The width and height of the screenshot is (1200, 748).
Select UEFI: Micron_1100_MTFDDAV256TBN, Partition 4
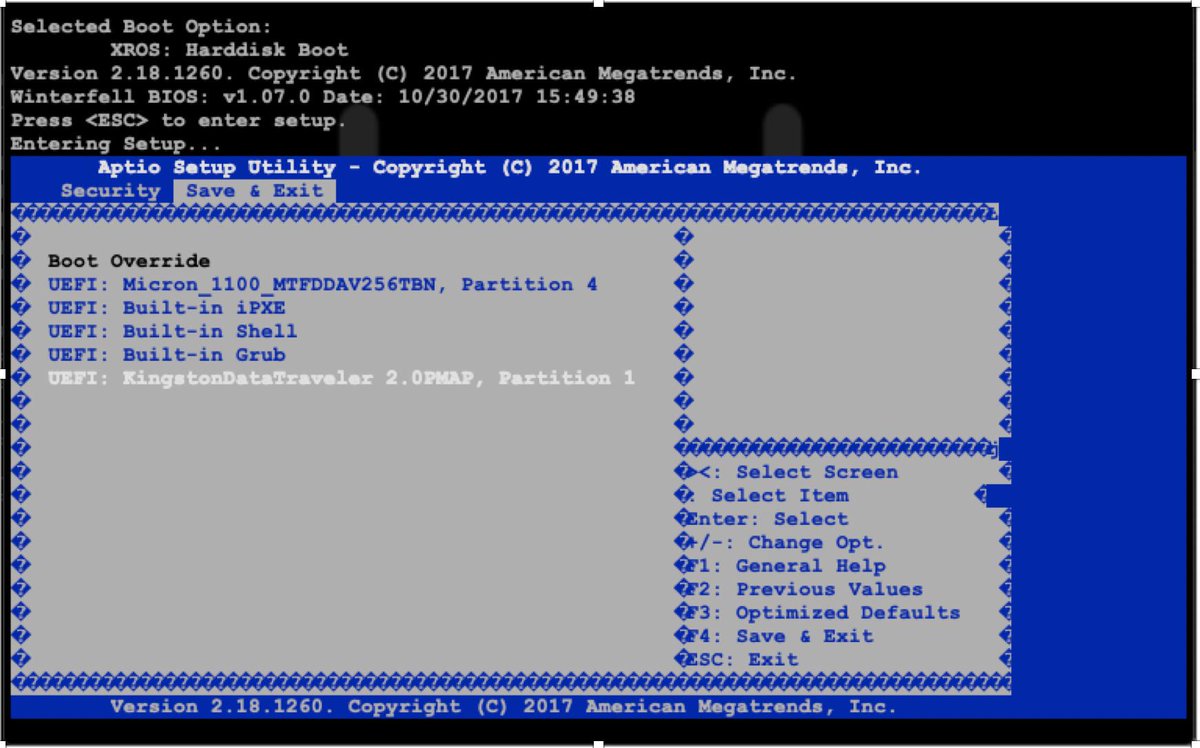click(320, 284)
